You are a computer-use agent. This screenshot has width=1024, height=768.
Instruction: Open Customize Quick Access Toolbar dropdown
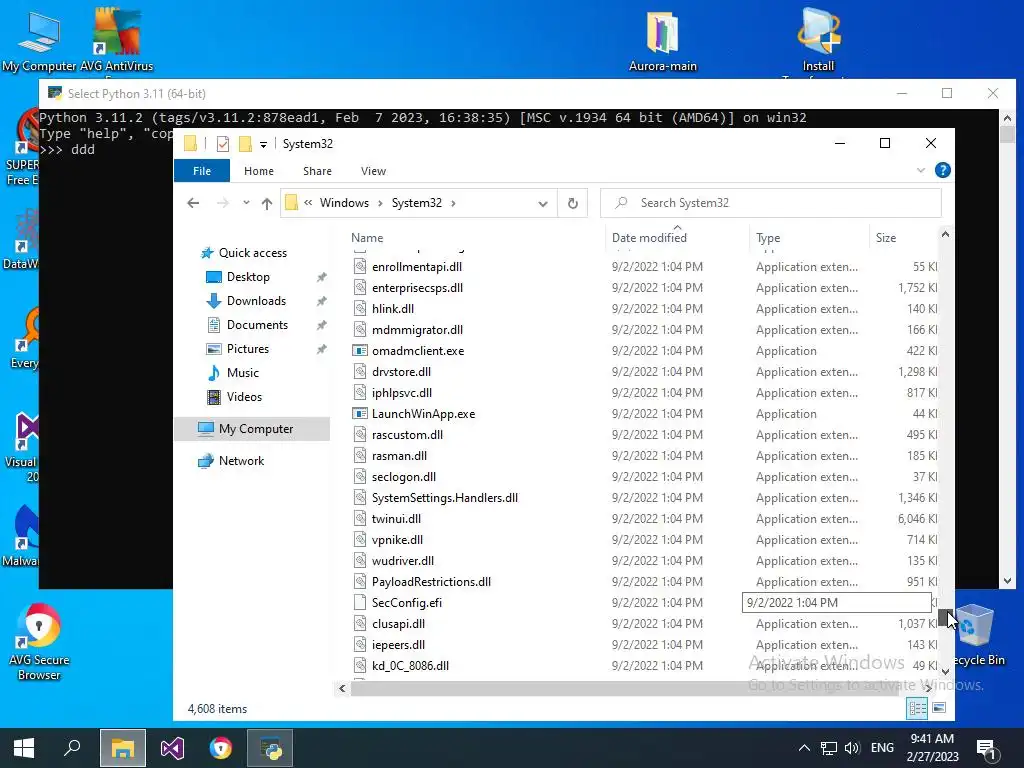tap(263, 144)
